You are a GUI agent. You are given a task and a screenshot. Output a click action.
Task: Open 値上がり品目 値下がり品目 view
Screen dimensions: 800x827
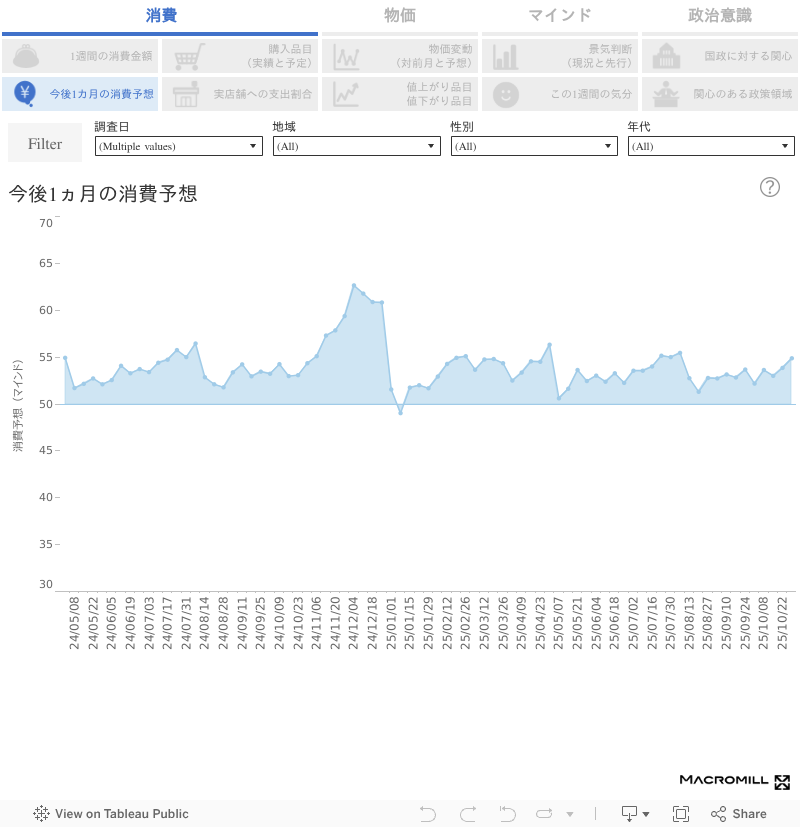point(400,94)
